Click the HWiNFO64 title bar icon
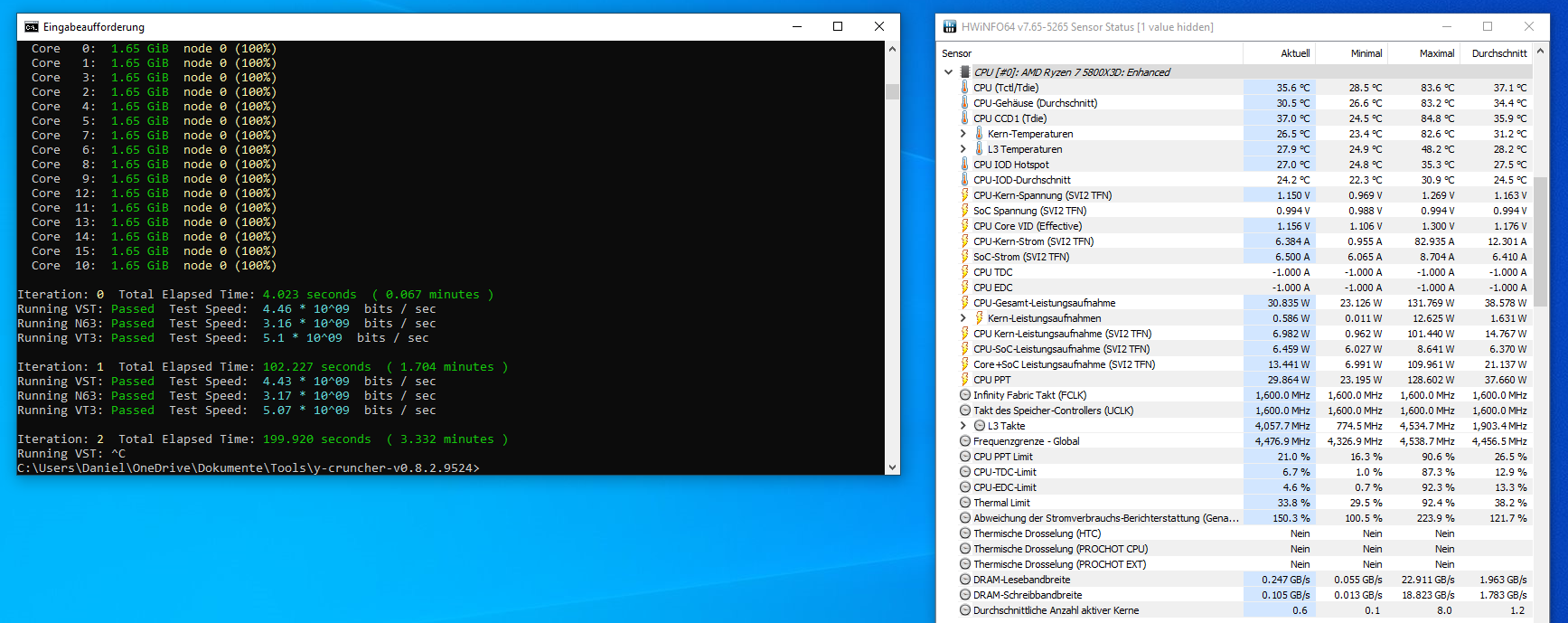Image resolution: width=1568 pixels, height=623 pixels. pos(950,27)
